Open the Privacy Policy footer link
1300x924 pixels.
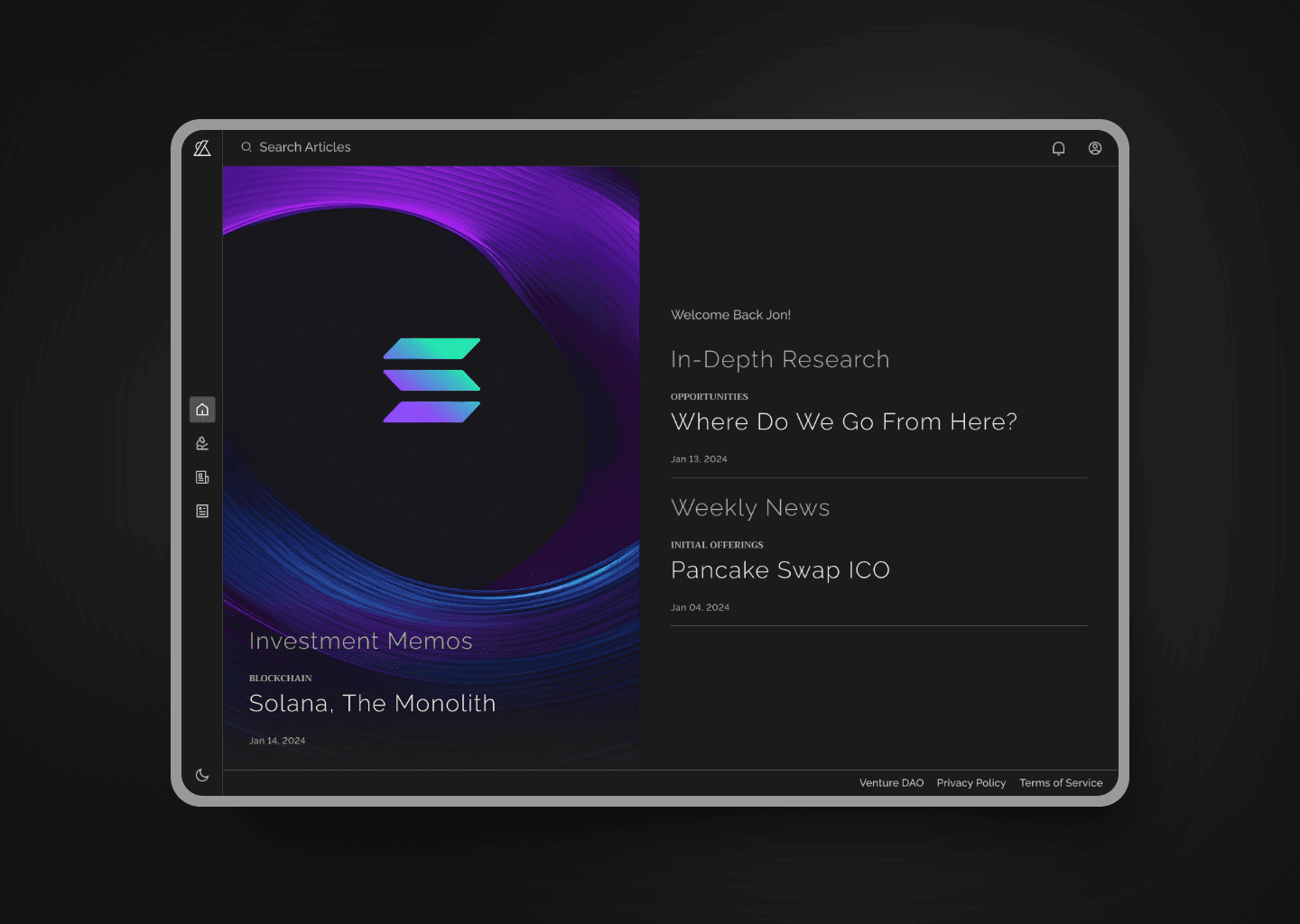pyautogui.click(x=971, y=783)
